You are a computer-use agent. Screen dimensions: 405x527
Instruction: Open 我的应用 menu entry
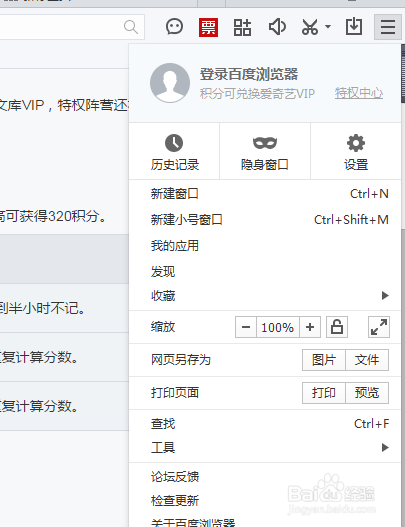(265, 246)
